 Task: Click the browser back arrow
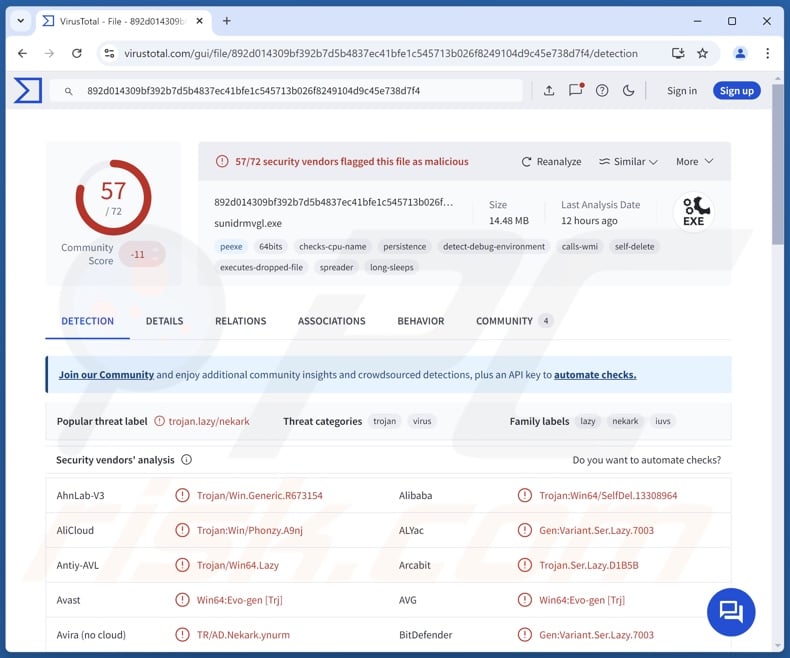pyautogui.click(x=22, y=53)
